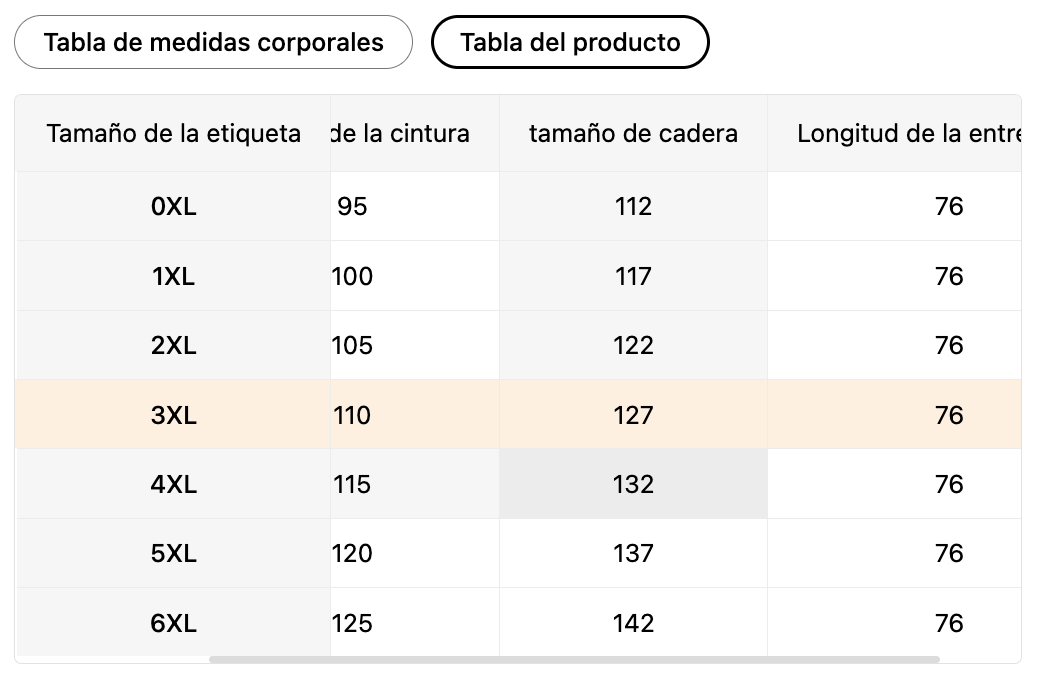Select the 2XL size row label
Image resolution: width=1044 pixels, height=686 pixels.
(x=173, y=346)
